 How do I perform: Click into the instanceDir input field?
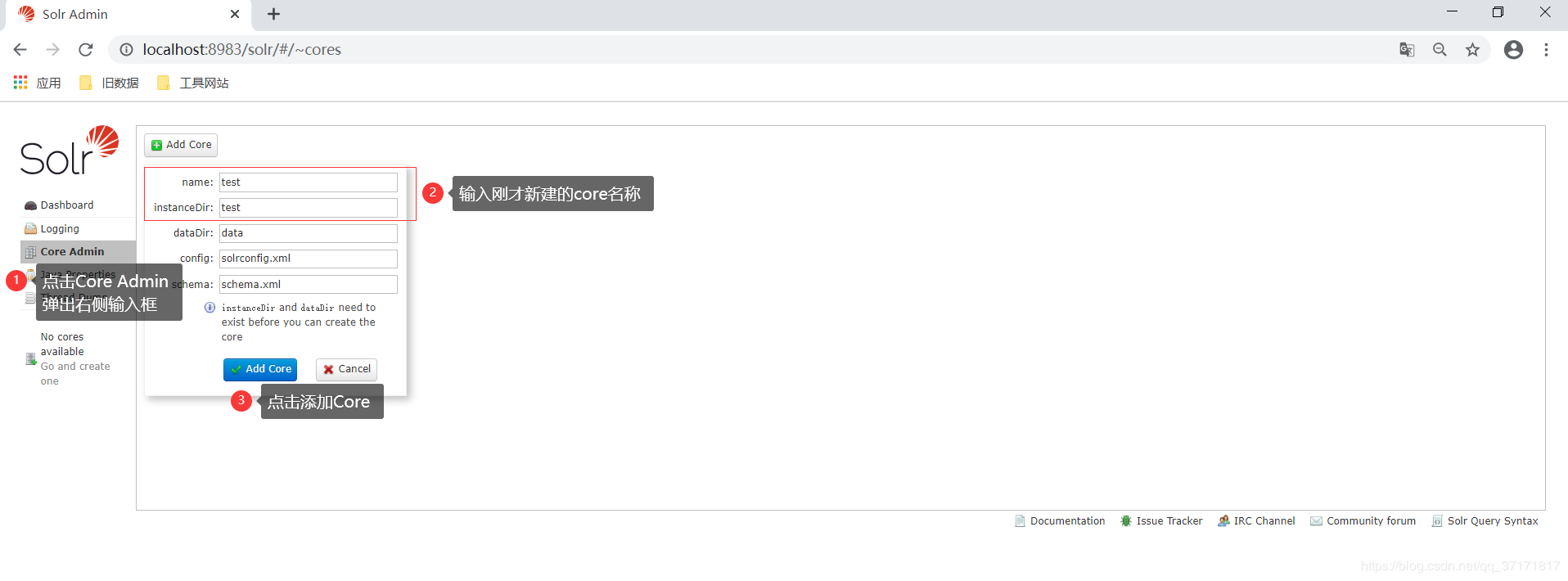(308, 208)
